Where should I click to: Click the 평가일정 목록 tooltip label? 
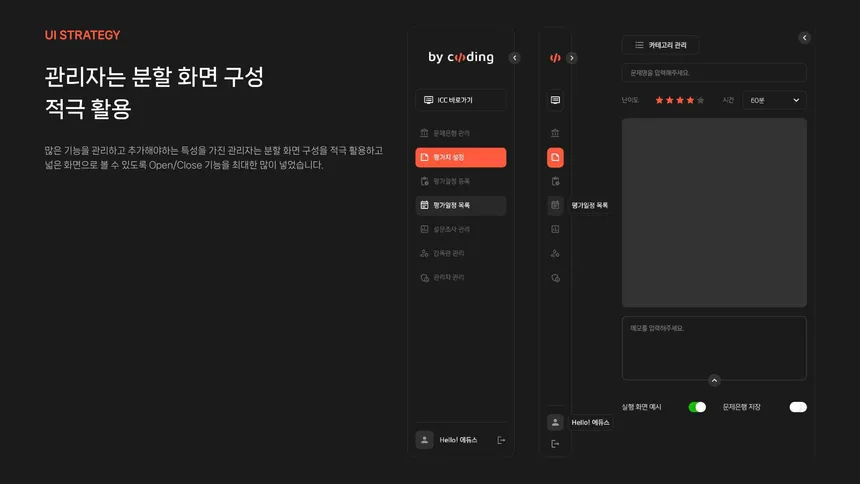coord(590,205)
